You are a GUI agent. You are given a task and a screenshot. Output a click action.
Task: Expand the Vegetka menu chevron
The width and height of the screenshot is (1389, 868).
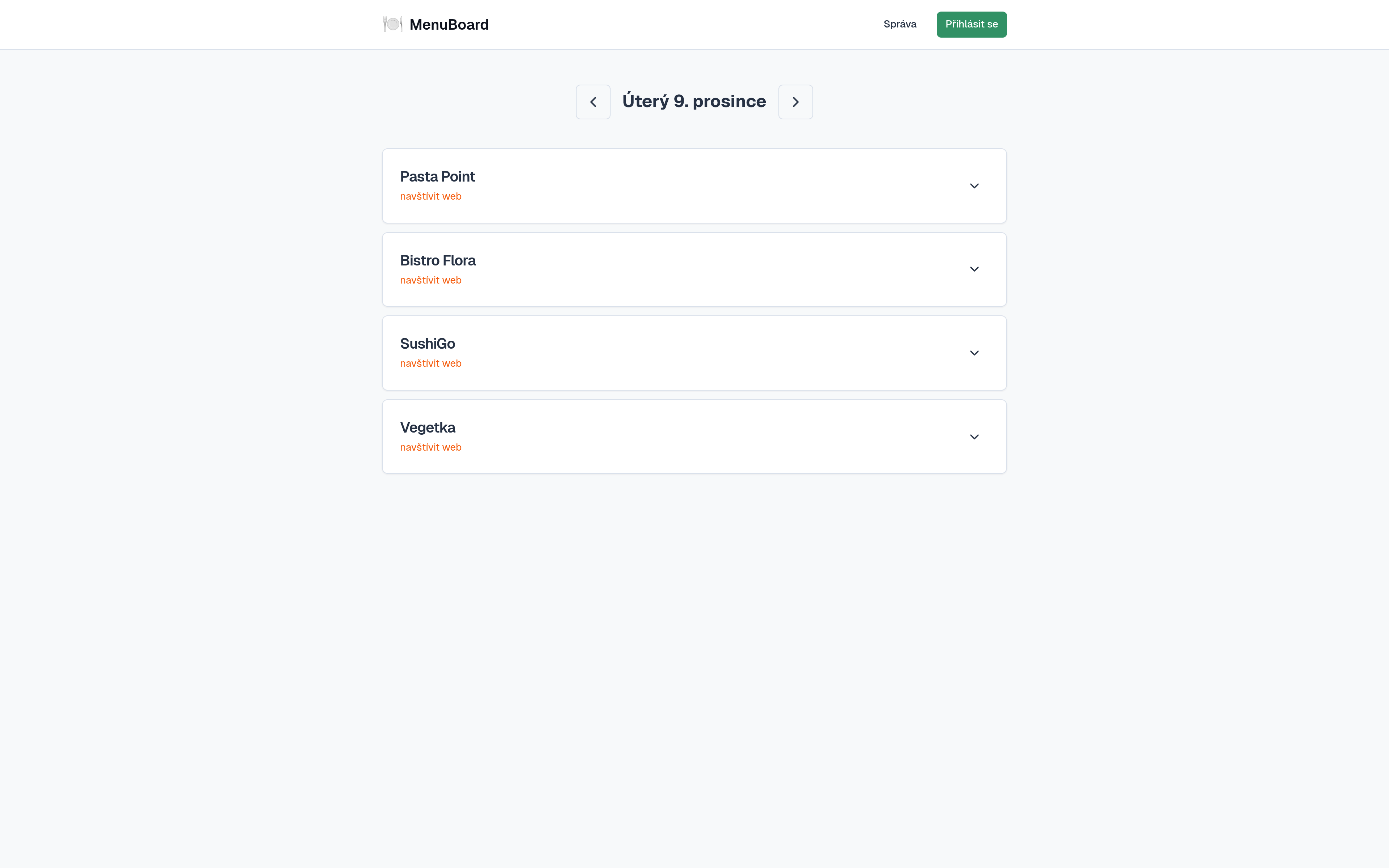coord(974,437)
